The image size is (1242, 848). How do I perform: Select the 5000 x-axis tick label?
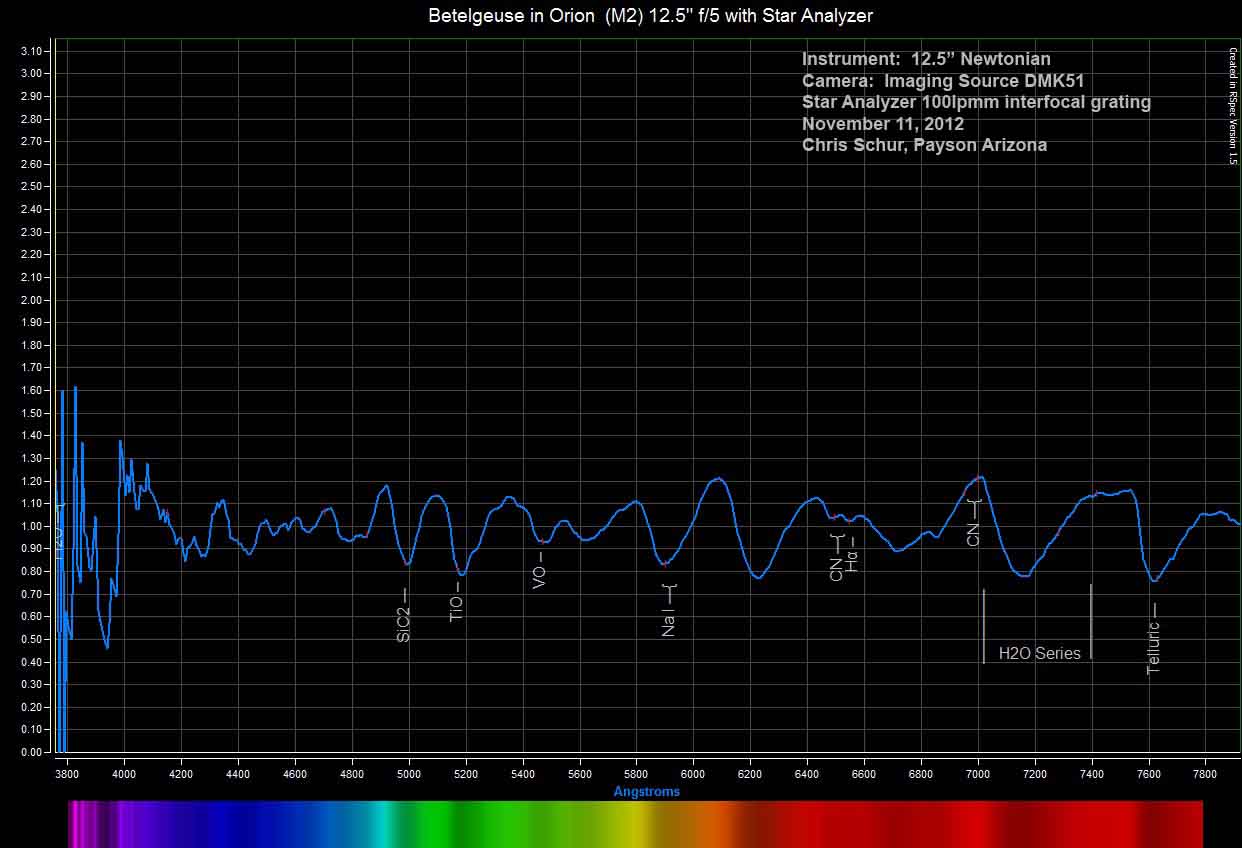(409, 773)
